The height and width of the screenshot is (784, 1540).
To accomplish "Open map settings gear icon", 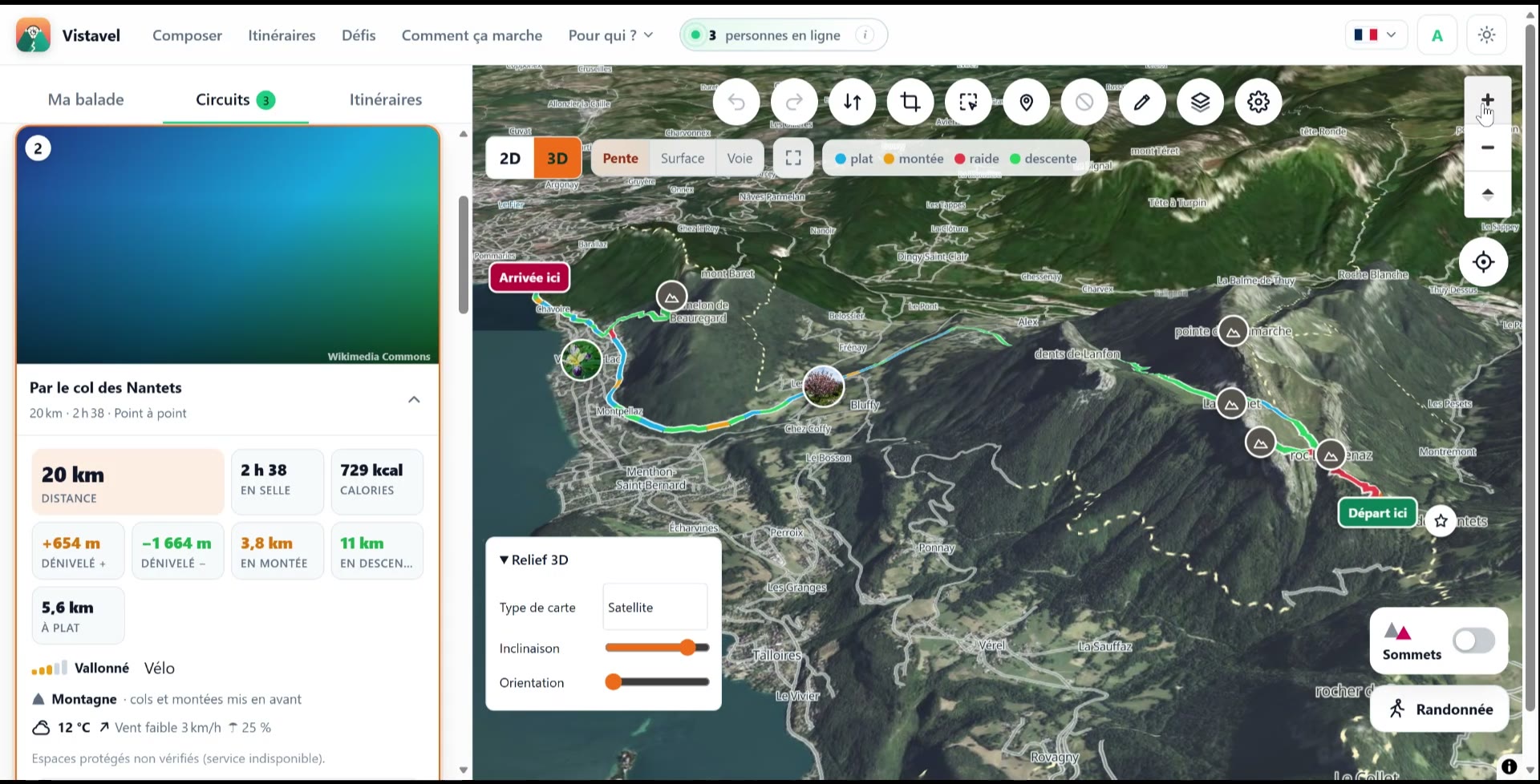I will (1258, 102).
